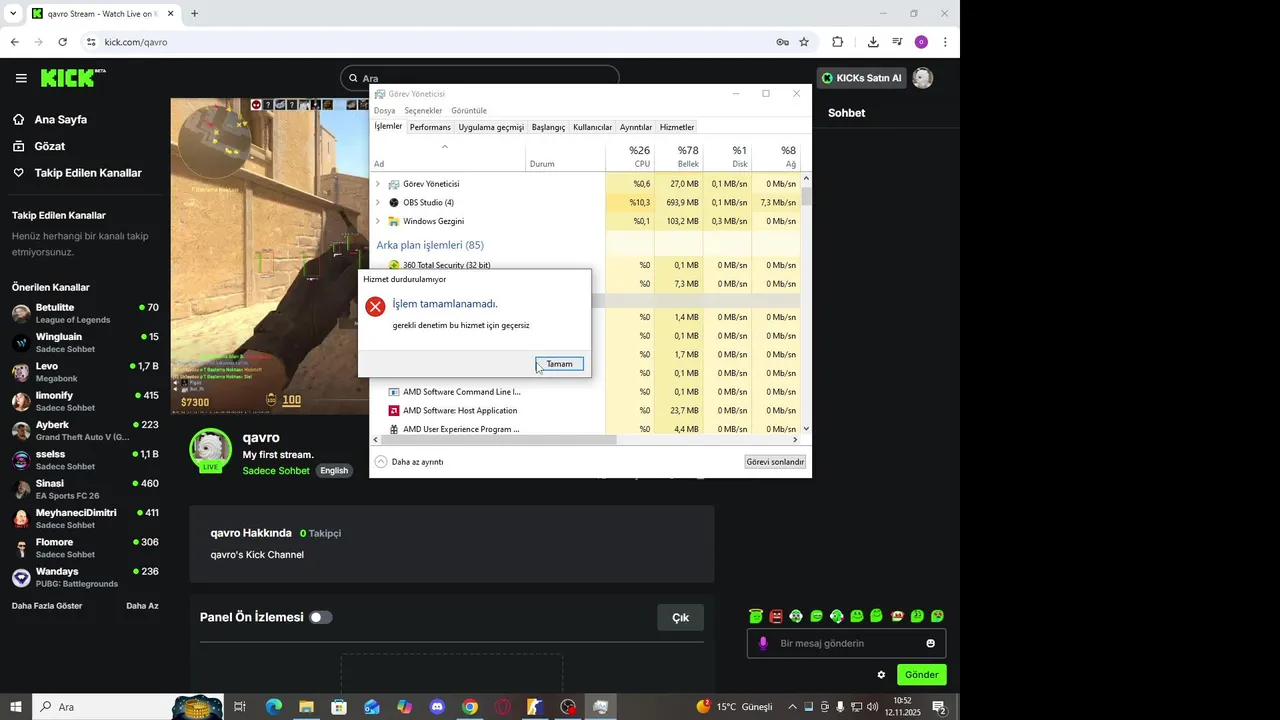1280x720 pixels.
Task: Click the sort chevron above the Ad column
Action: tap(445, 147)
